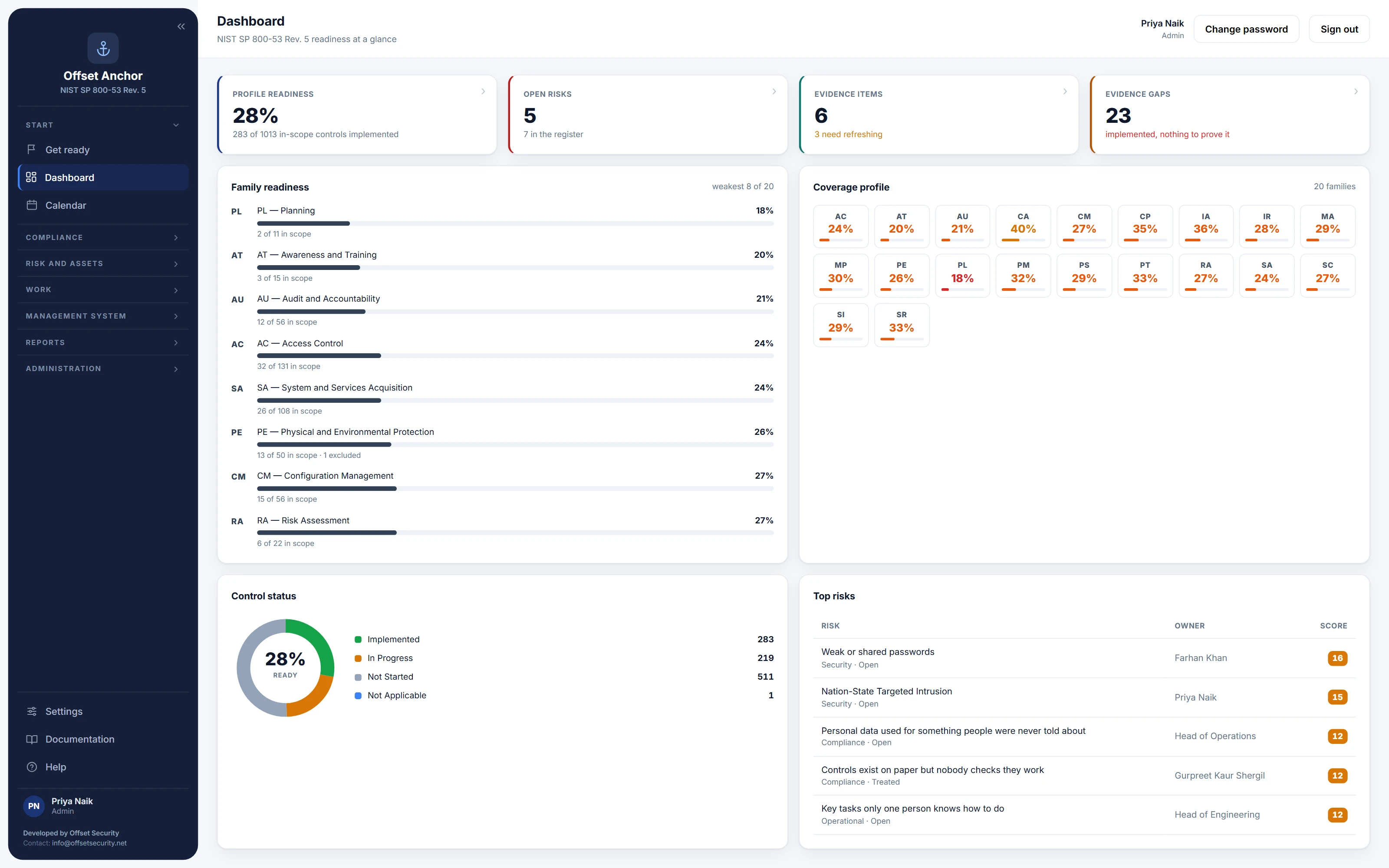Click the score badge 15
This screenshot has height=868, width=1389.
(1337, 697)
